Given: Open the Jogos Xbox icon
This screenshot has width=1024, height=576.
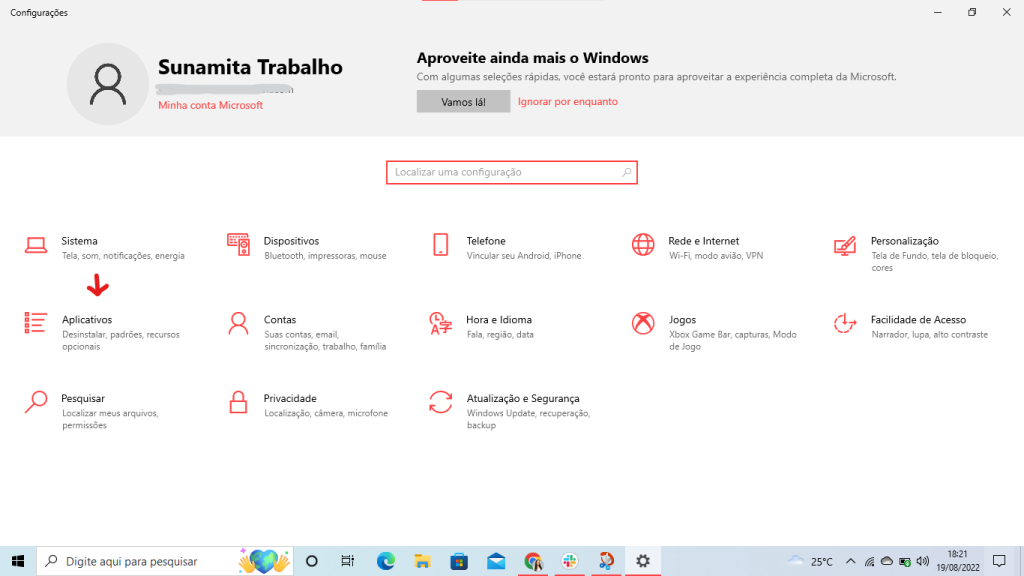Looking at the screenshot, I should coord(642,323).
